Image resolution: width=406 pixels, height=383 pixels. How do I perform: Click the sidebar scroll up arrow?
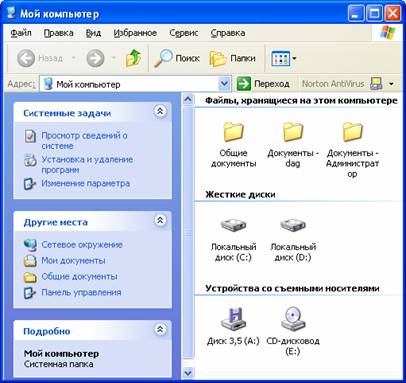click(x=188, y=99)
